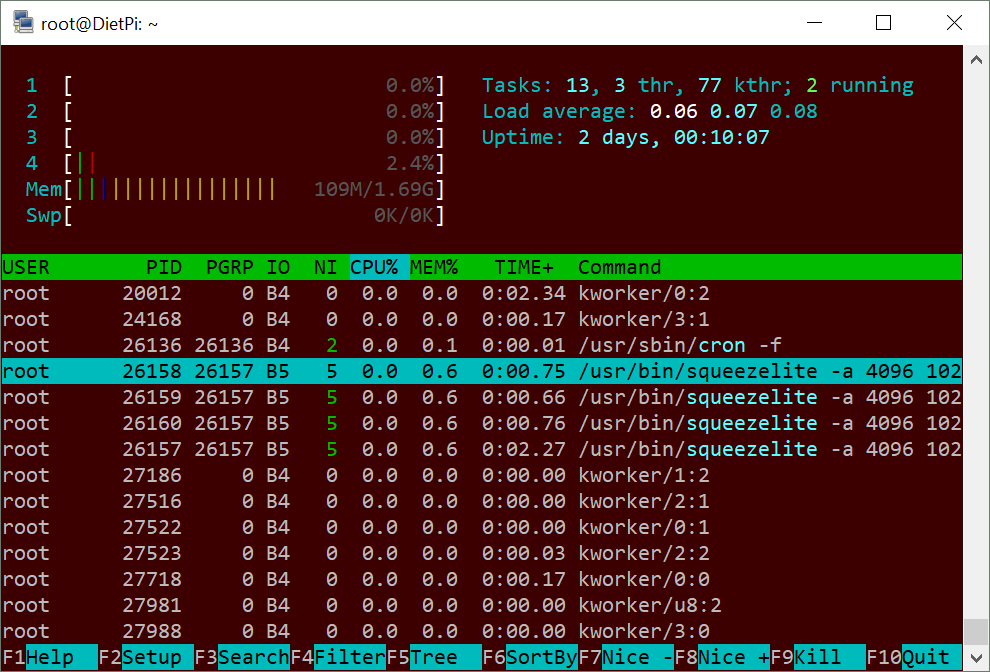Image resolution: width=990 pixels, height=672 pixels.
Task: Select the kworker/3:0 process row
Action: 482,630
